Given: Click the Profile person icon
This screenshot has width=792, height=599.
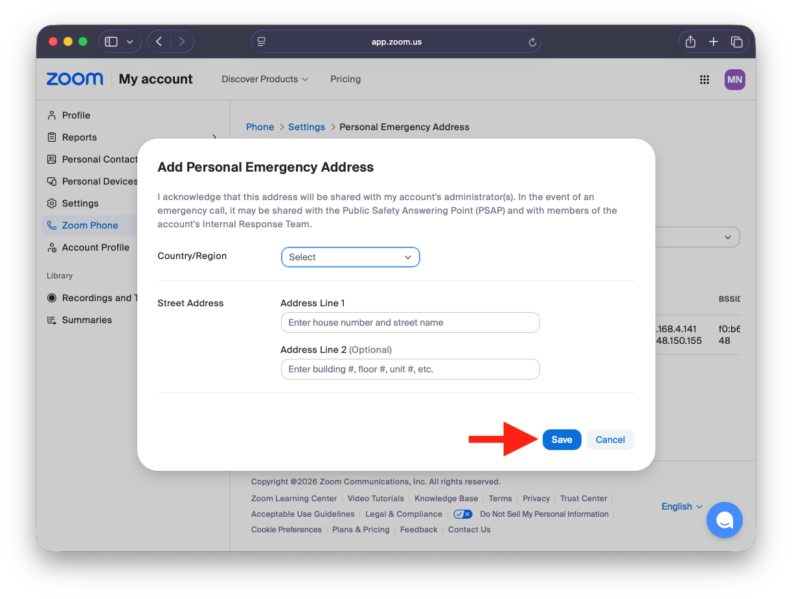Looking at the screenshot, I should (x=52, y=115).
